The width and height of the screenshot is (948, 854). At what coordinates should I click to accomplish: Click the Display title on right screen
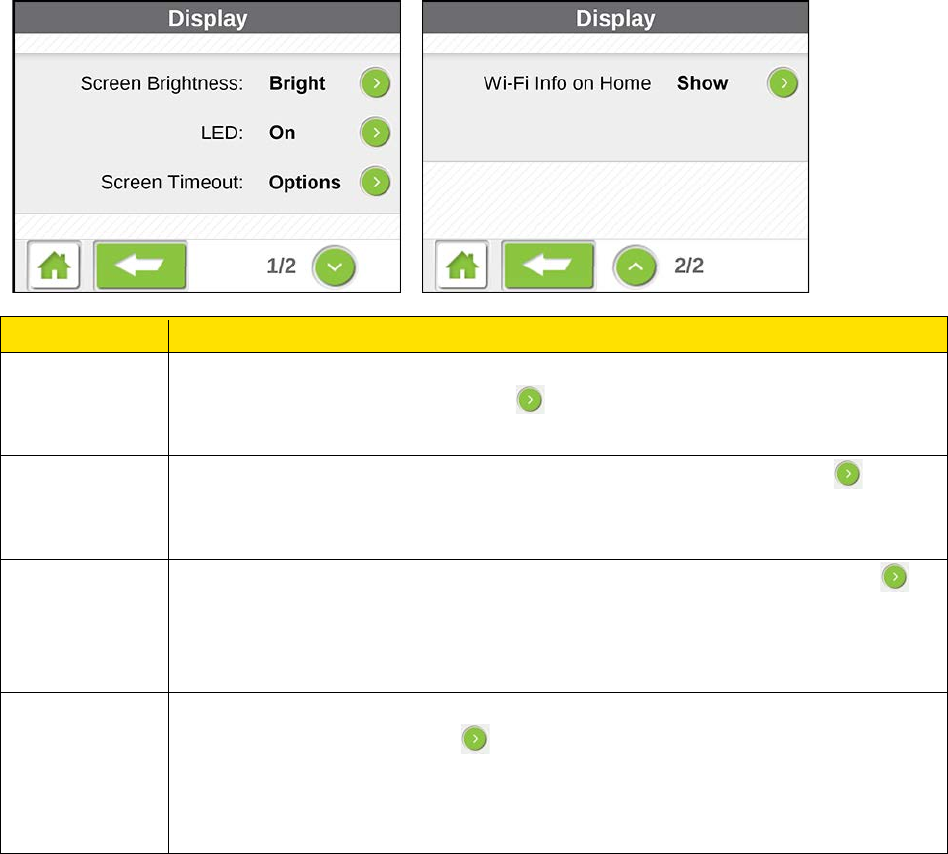pos(615,19)
